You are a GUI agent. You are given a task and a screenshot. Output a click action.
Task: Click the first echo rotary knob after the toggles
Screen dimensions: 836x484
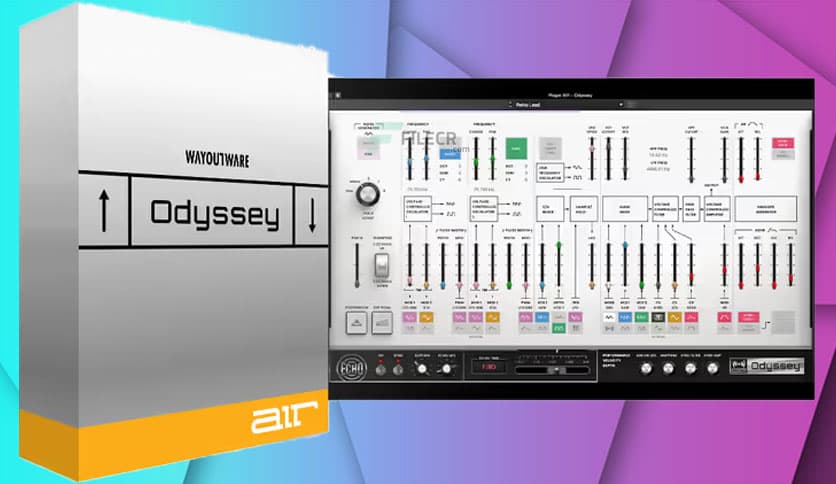point(422,368)
